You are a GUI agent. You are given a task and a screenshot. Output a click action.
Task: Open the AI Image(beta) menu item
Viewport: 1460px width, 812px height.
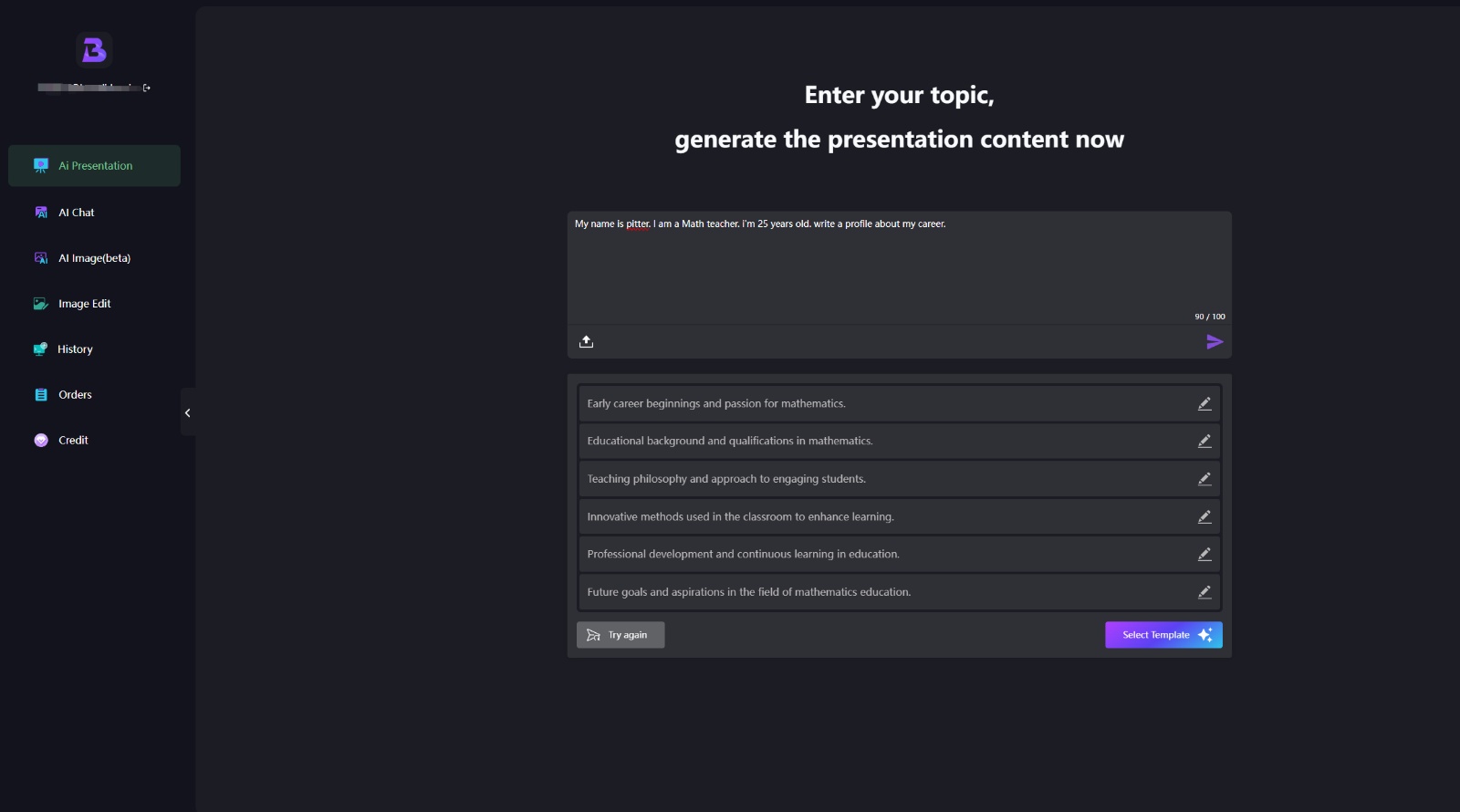pyautogui.click(x=94, y=258)
